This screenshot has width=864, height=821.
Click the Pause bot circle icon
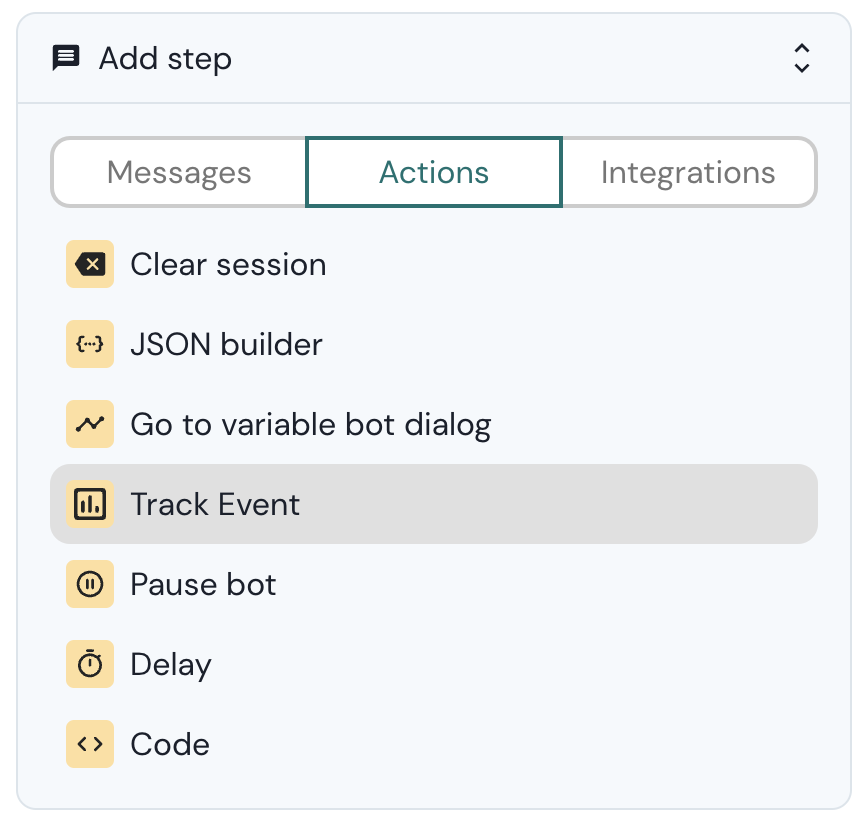coord(90,584)
